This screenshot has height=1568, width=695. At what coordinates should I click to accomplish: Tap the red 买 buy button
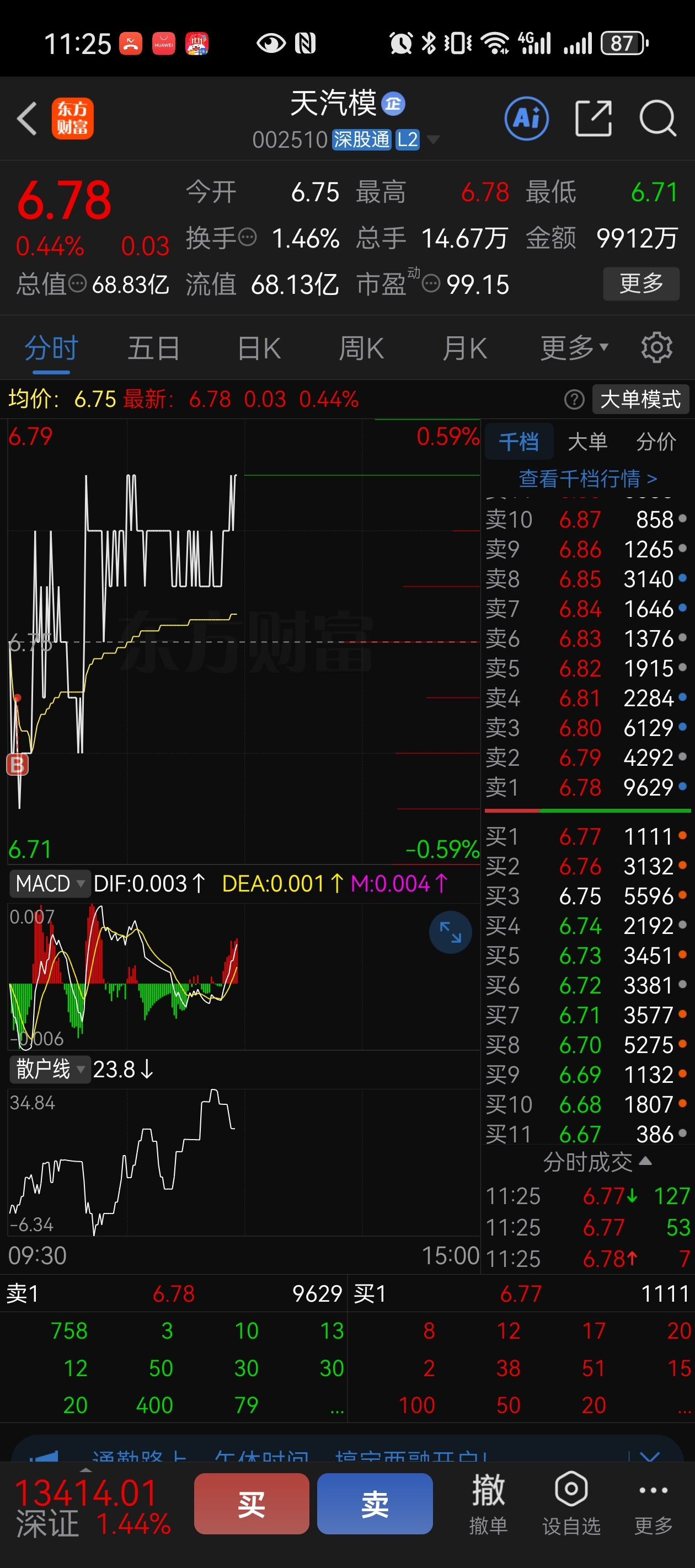pos(252,1503)
